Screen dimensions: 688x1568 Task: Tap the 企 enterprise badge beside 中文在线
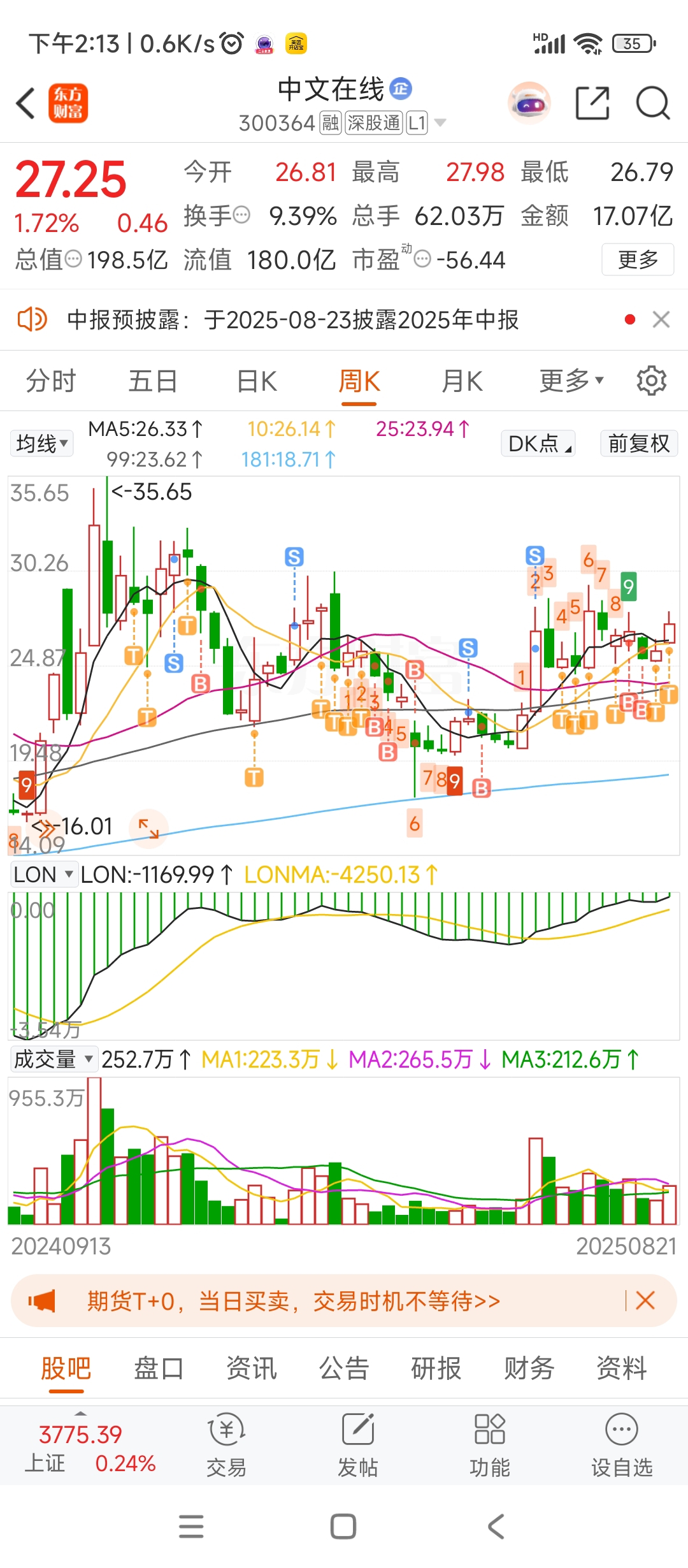click(x=401, y=89)
